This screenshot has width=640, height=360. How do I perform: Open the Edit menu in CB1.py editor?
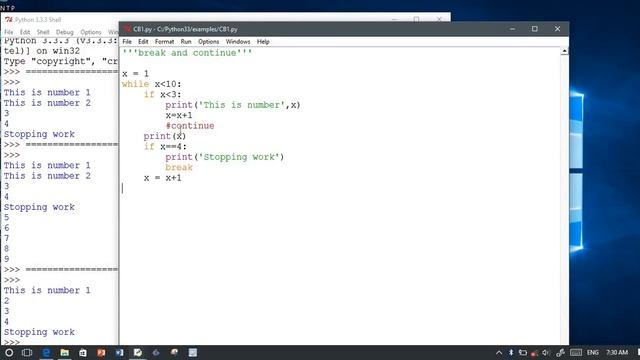pos(143,42)
